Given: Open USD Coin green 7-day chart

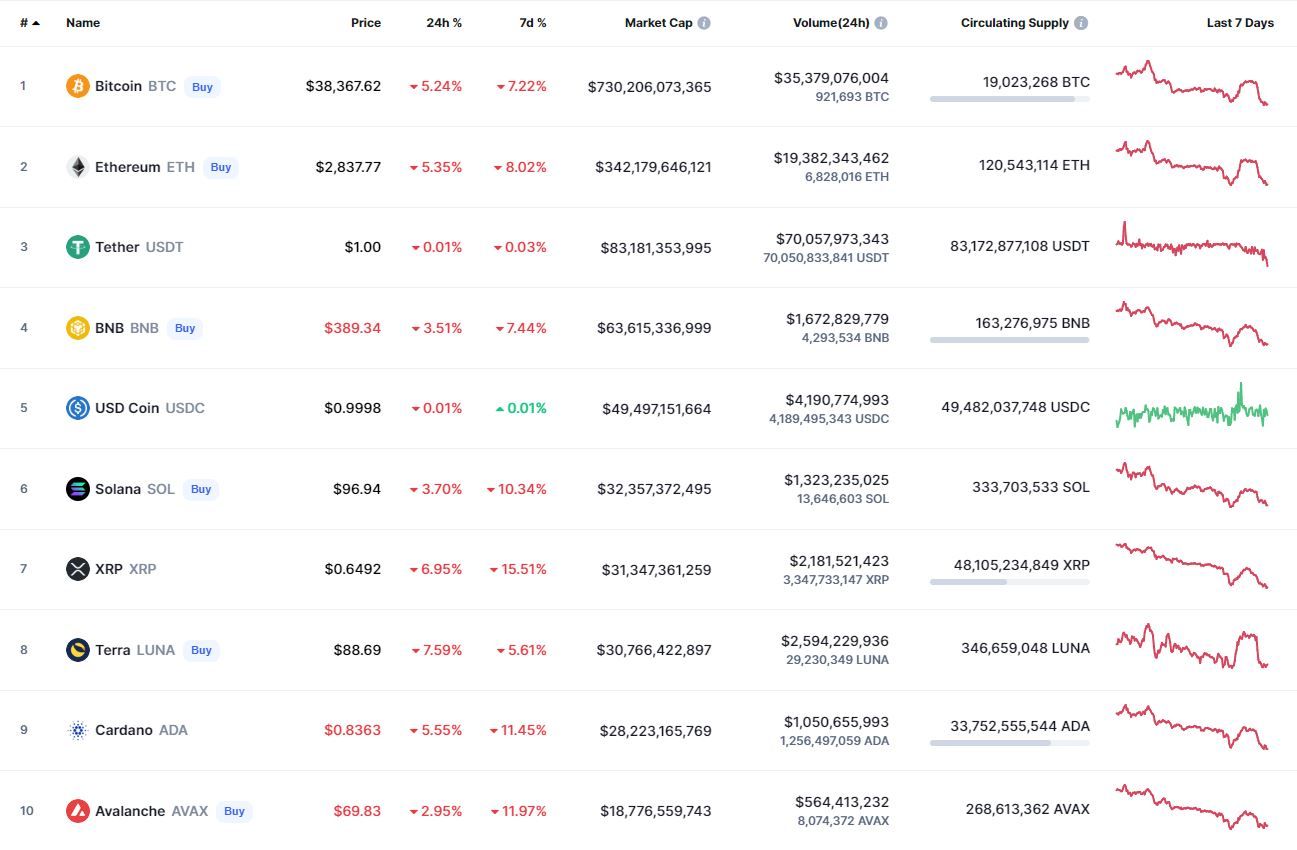Looking at the screenshot, I should coord(1192,405).
